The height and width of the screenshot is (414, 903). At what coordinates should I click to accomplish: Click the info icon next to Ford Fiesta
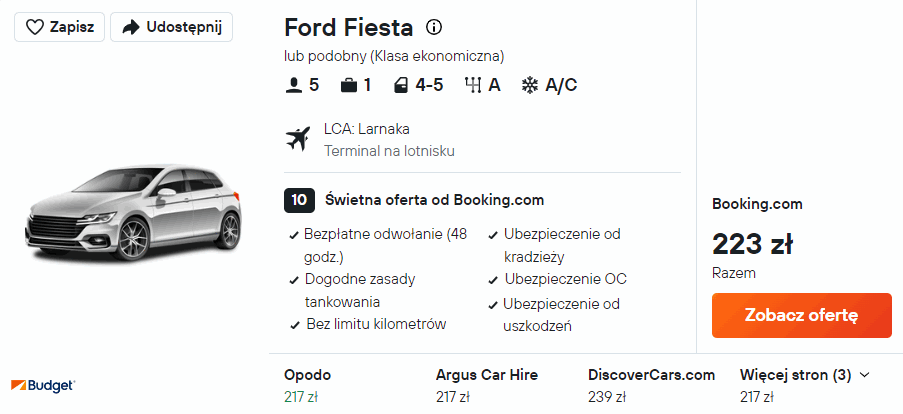click(x=434, y=27)
